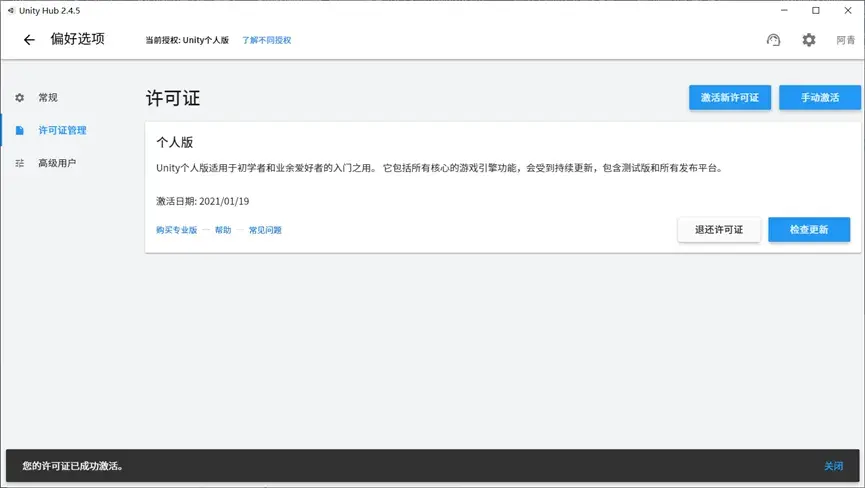Open the 帮助 link
The height and width of the screenshot is (488, 865).
(x=223, y=230)
